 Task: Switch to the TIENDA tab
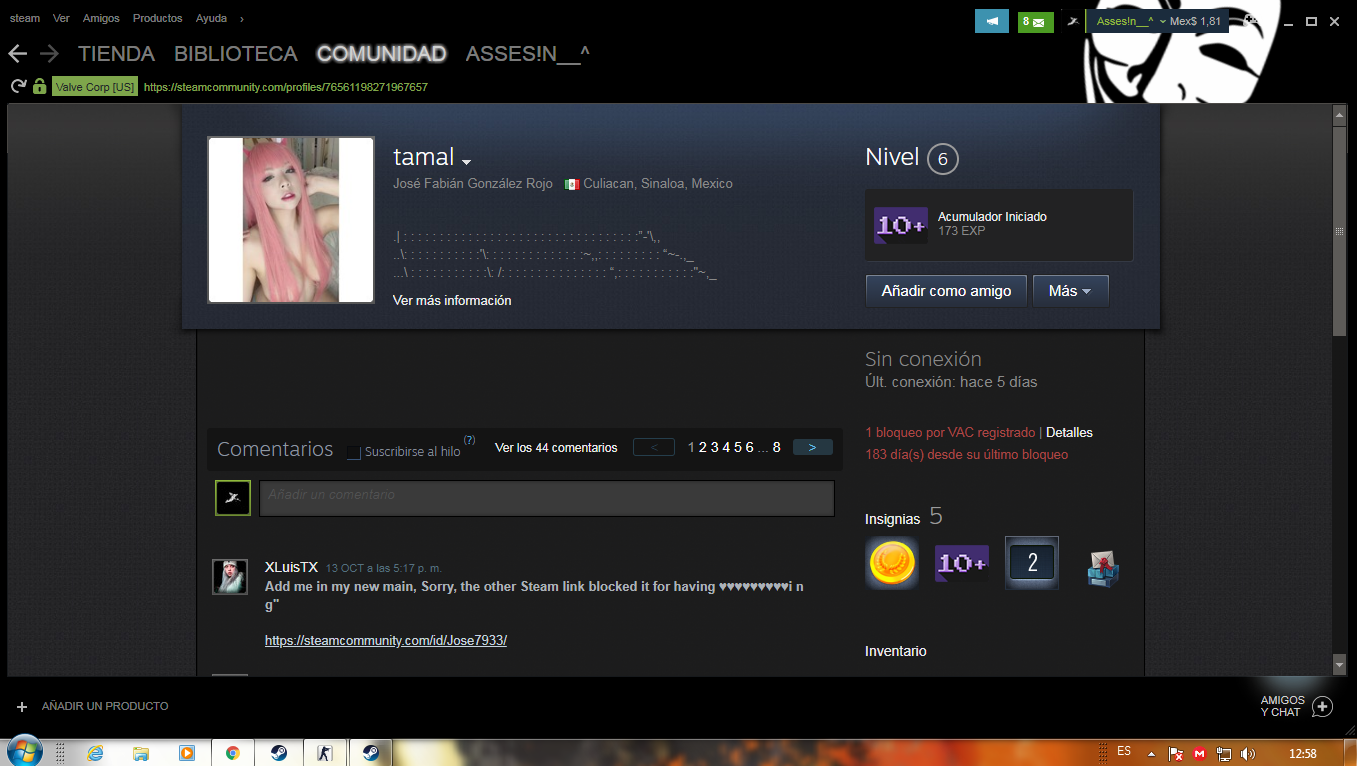point(117,54)
